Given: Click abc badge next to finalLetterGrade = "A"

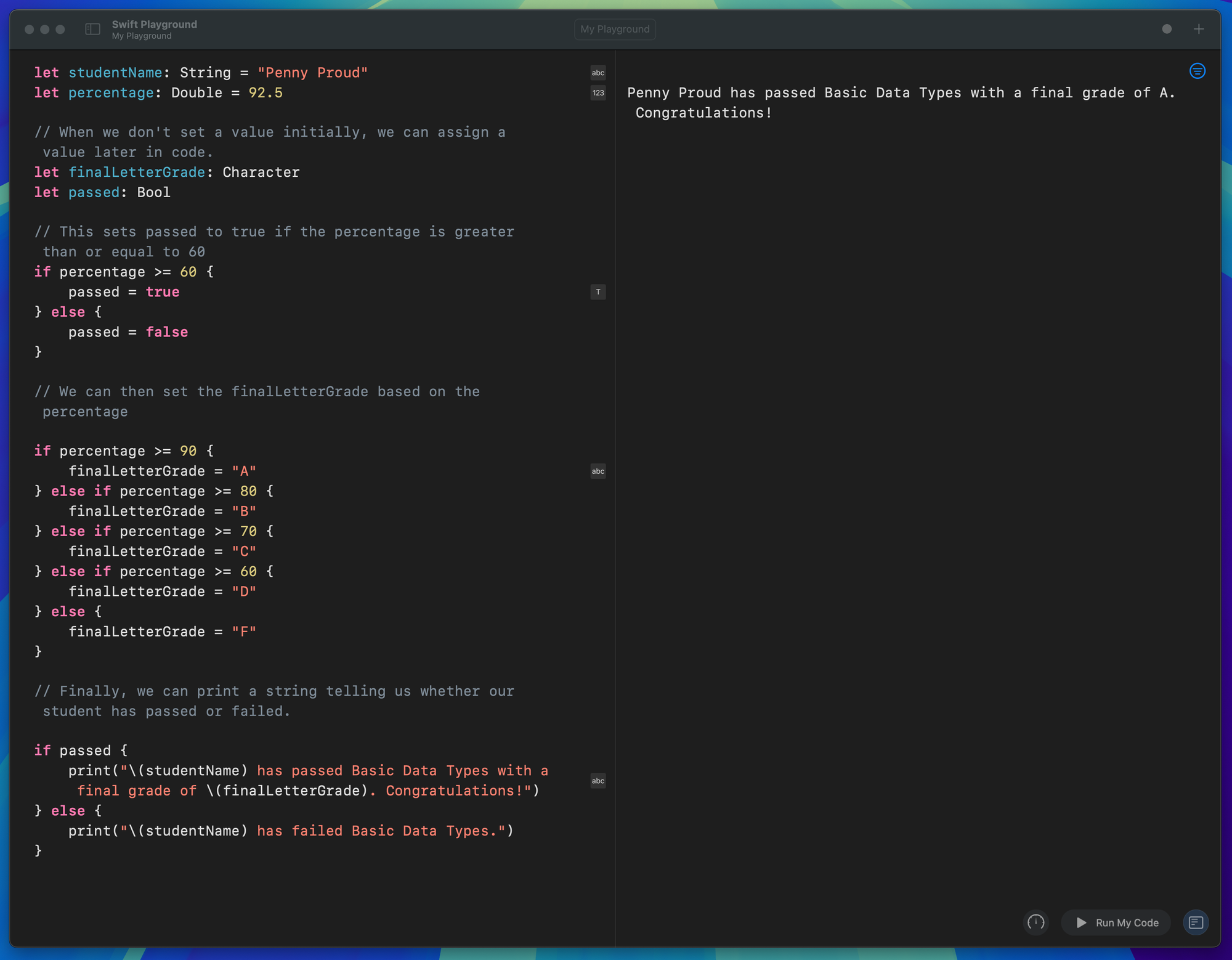Looking at the screenshot, I should (598, 471).
